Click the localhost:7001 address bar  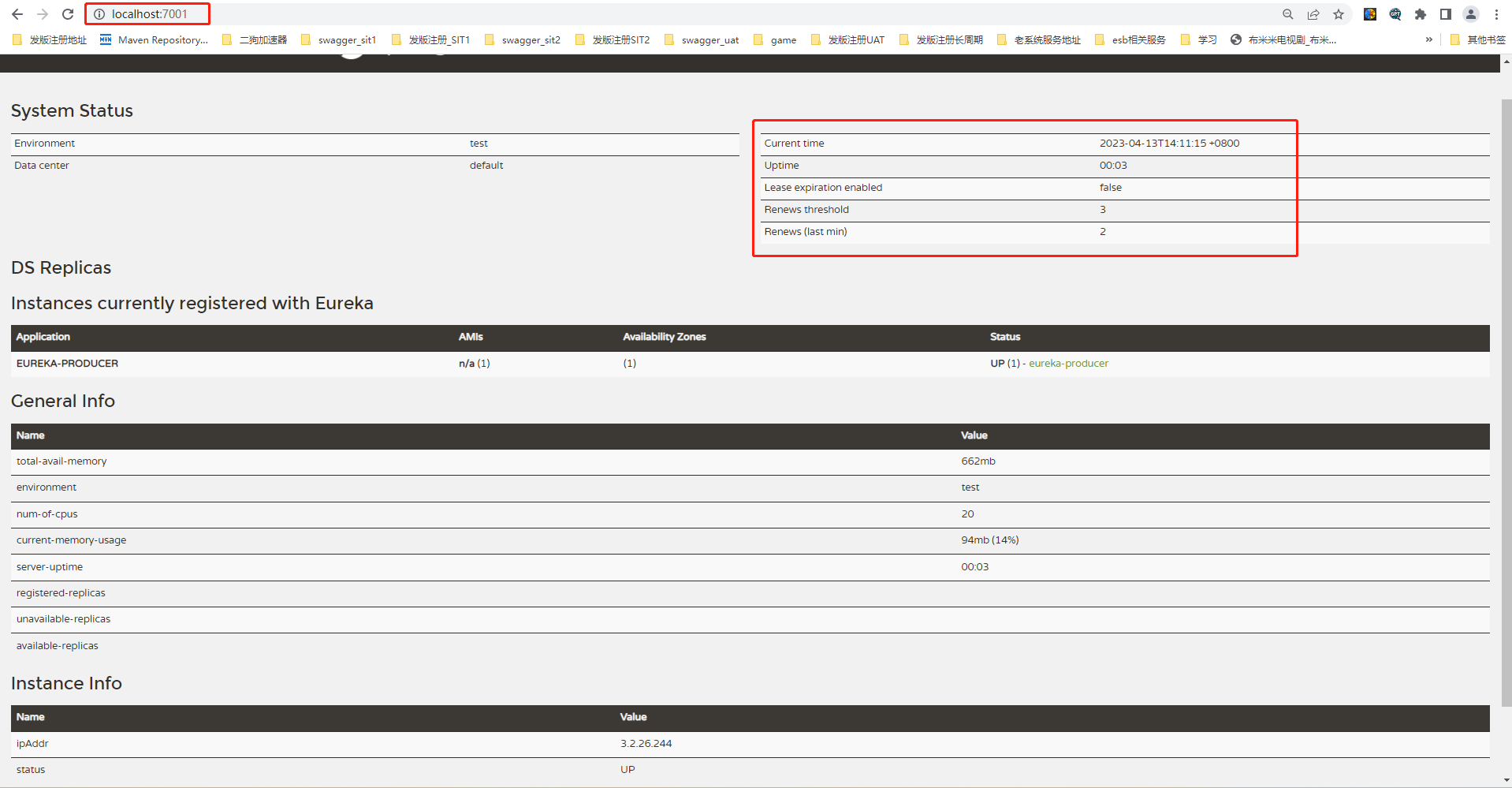(150, 14)
